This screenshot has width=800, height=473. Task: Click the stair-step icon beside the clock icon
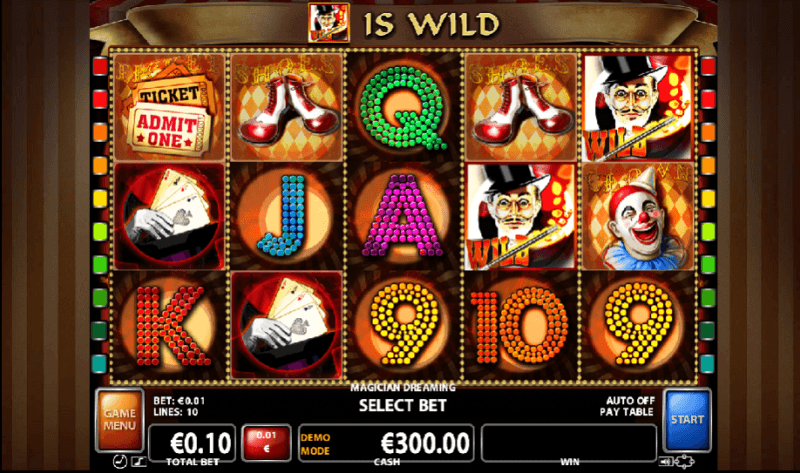tap(139, 462)
